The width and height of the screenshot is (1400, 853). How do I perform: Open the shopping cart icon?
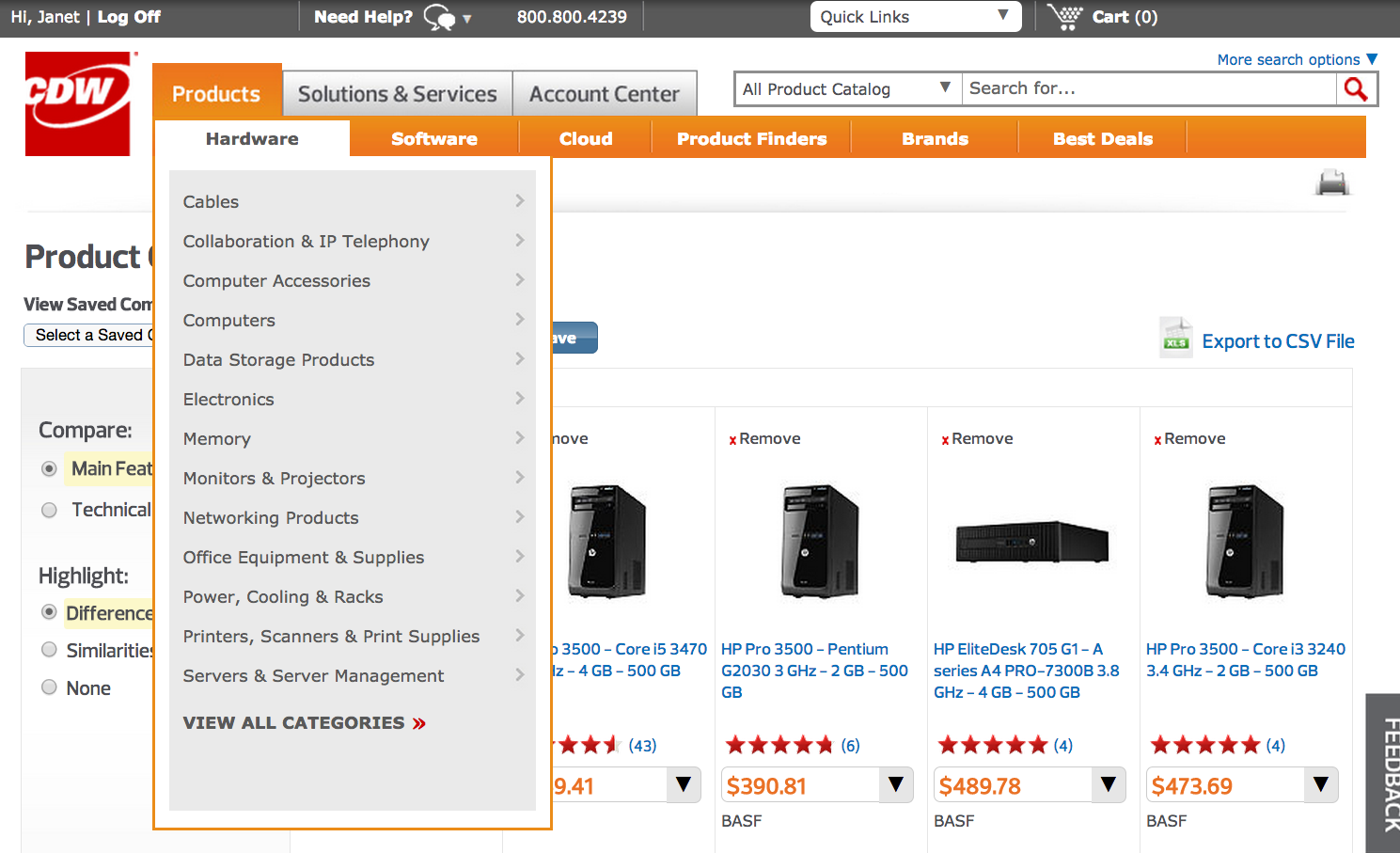click(x=1065, y=17)
